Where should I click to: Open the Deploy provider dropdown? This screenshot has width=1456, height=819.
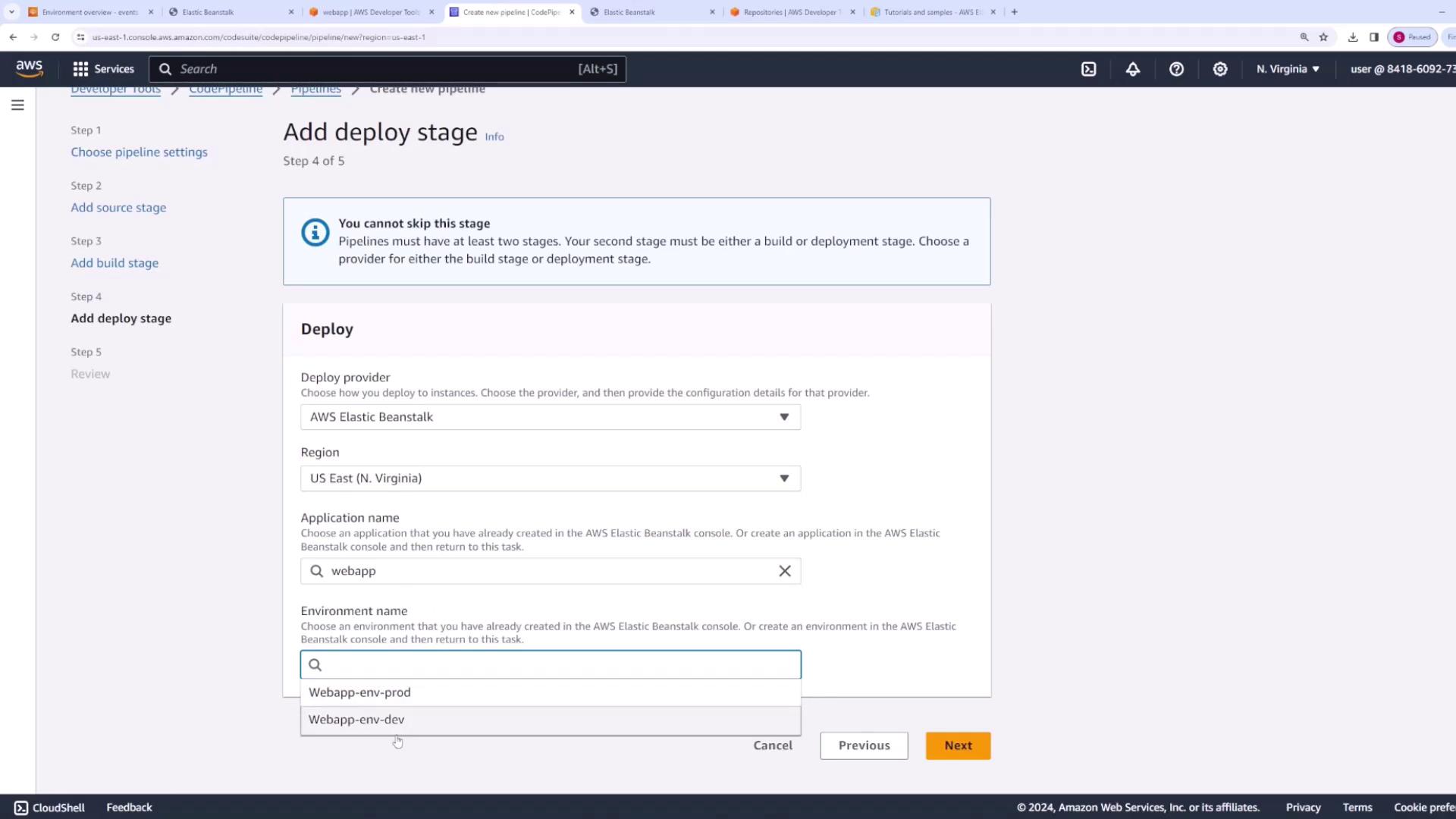point(550,417)
